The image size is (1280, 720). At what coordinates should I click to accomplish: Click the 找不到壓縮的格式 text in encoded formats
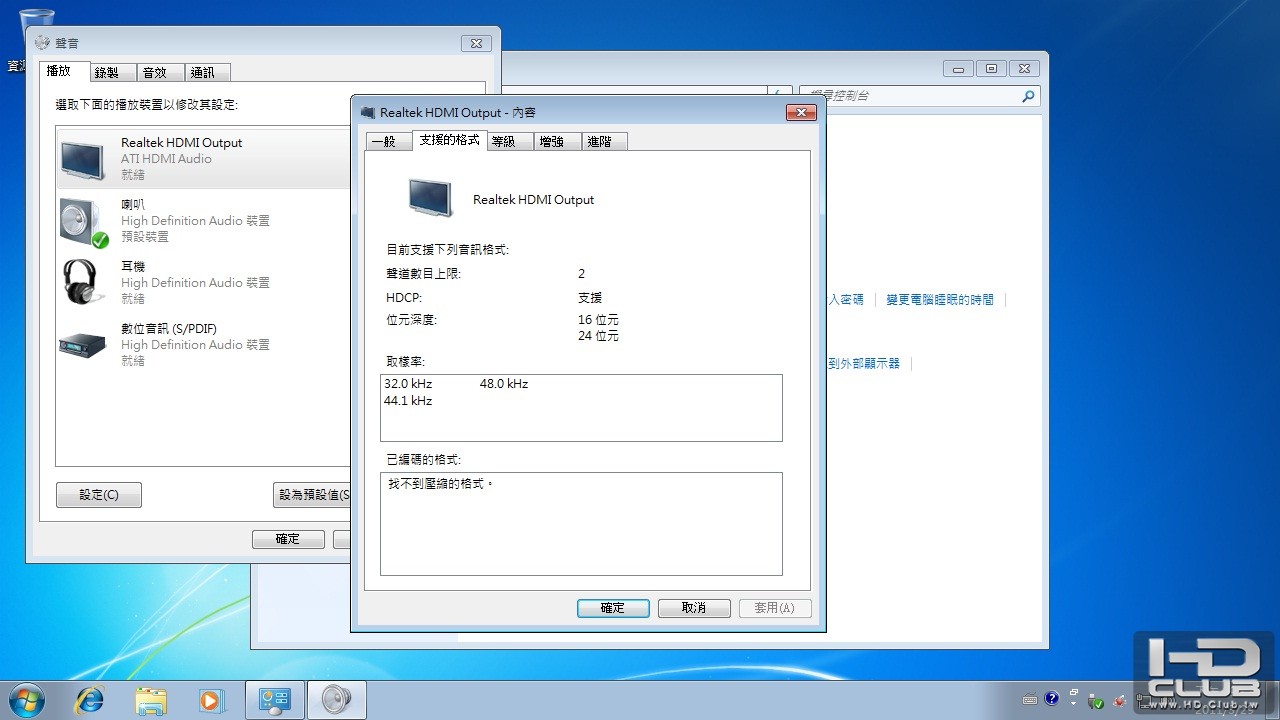pos(441,484)
